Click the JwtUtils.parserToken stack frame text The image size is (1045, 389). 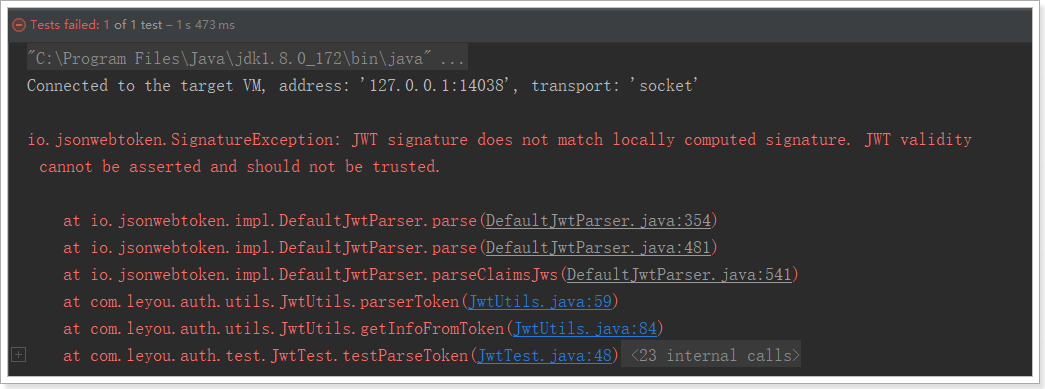click(x=261, y=302)
